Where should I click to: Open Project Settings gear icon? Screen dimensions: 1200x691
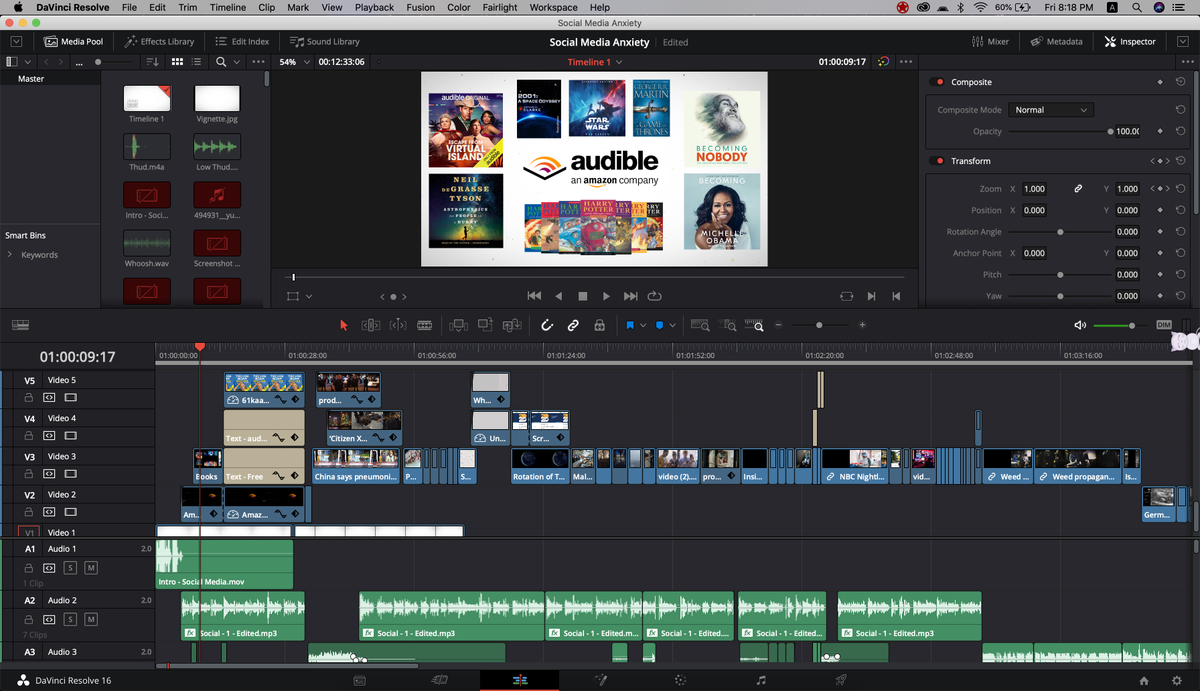pos(1177,680)
